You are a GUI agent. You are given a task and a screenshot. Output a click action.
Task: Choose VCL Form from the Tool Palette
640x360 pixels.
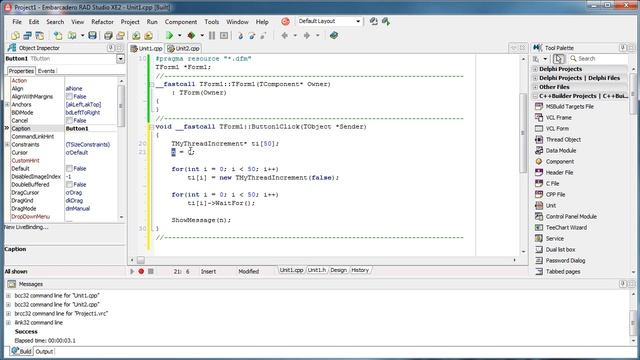pyautogui.click(x=557, y=129)
